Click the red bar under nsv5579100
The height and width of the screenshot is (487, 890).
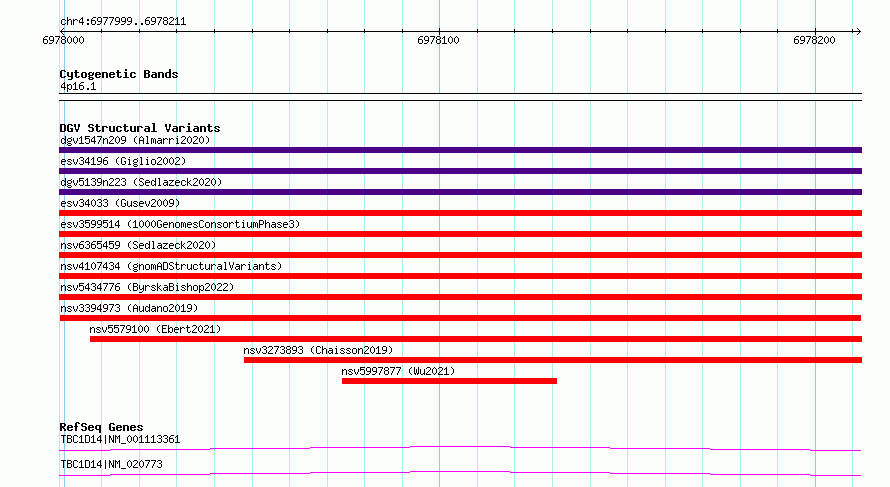pos(476,339)
